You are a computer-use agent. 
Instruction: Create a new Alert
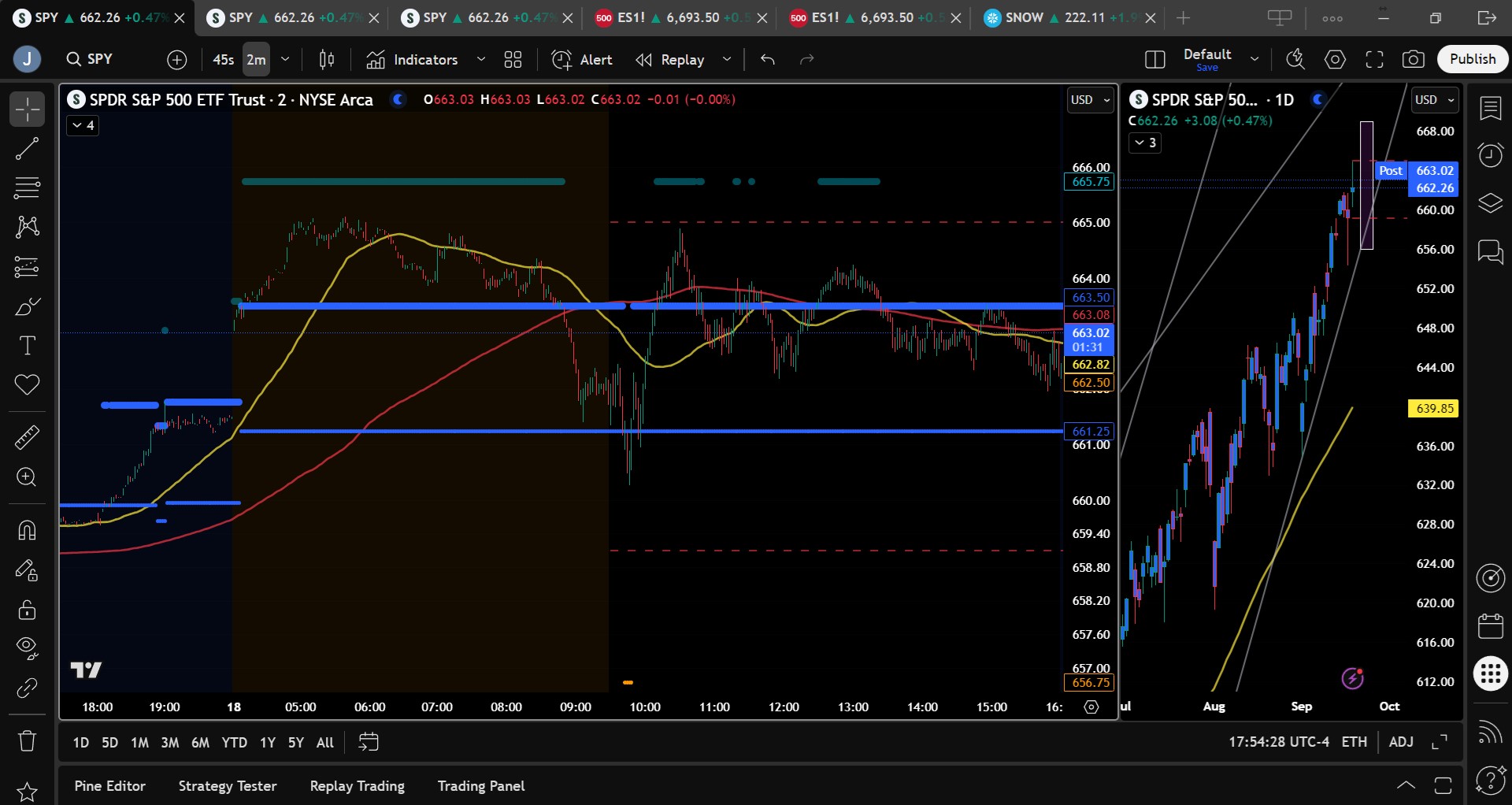582,59
